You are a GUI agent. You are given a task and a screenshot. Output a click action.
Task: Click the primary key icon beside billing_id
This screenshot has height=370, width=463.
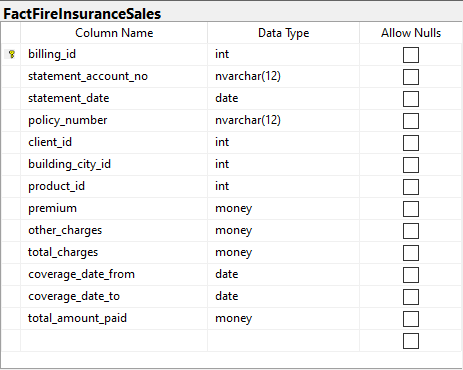pos(12,54)
